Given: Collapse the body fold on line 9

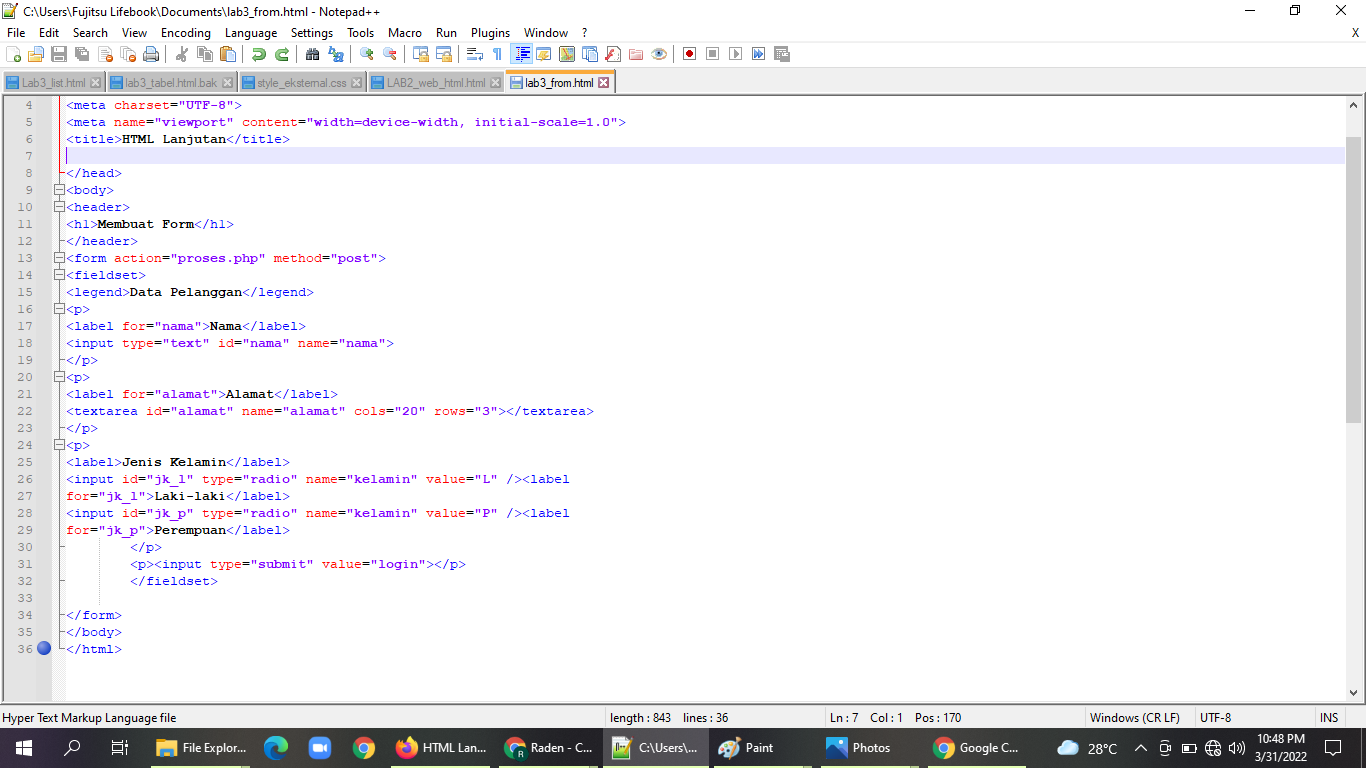Looking at the screenshot, I should [x=59, y=190].
